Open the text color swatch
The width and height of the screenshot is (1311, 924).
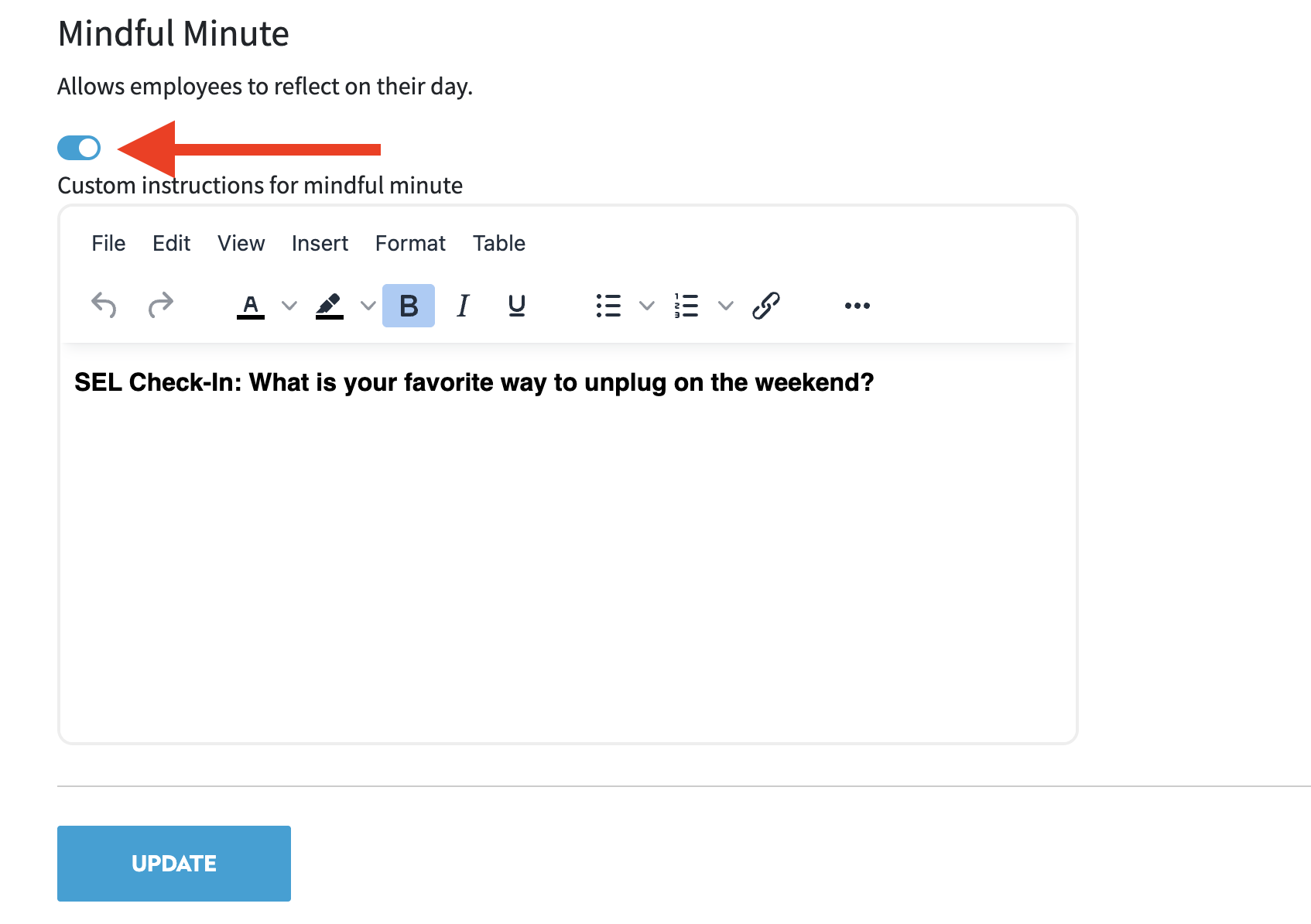pos(249,305)
